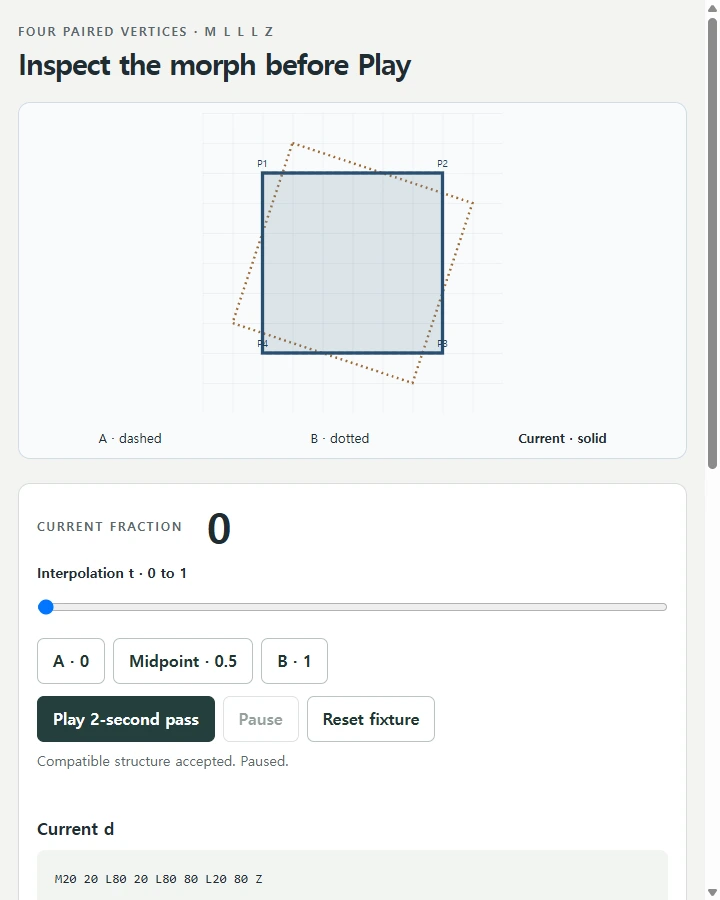Click the 'Current · solid' legend text
Screen dimensions: 720x900
click(x=562, y=439)
